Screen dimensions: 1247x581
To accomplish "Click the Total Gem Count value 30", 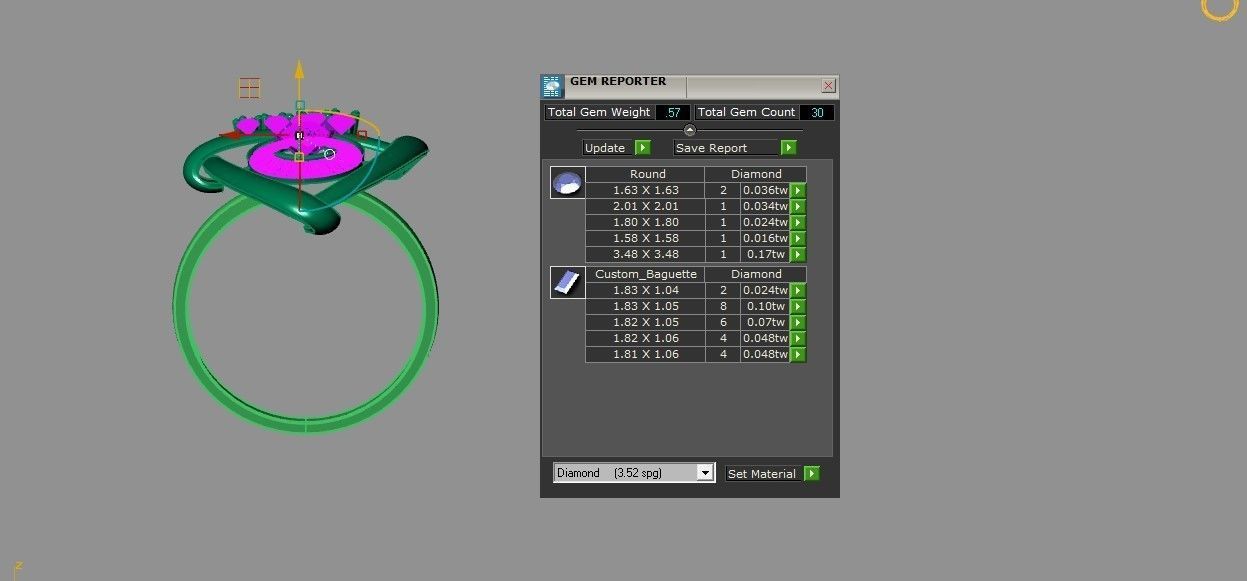I will click(x=817, y=112).
